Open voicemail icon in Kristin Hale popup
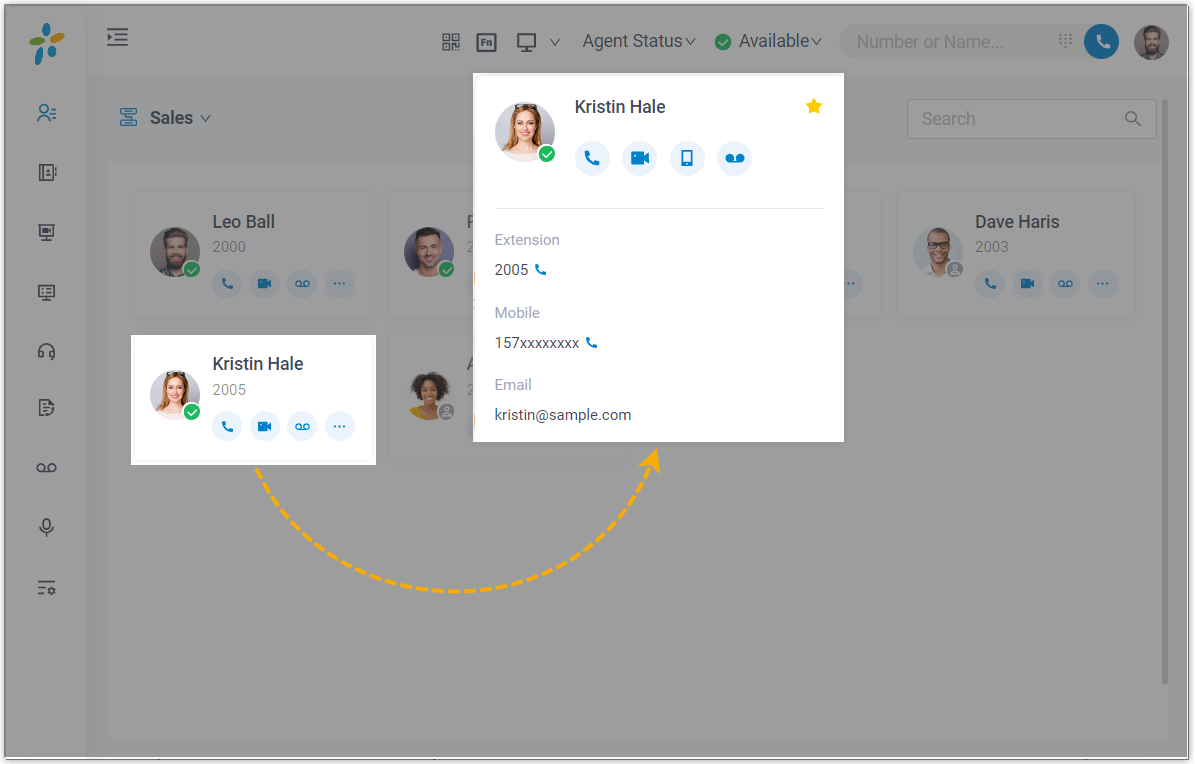This screenshot has height=764, width=1195. coord(735,158)
